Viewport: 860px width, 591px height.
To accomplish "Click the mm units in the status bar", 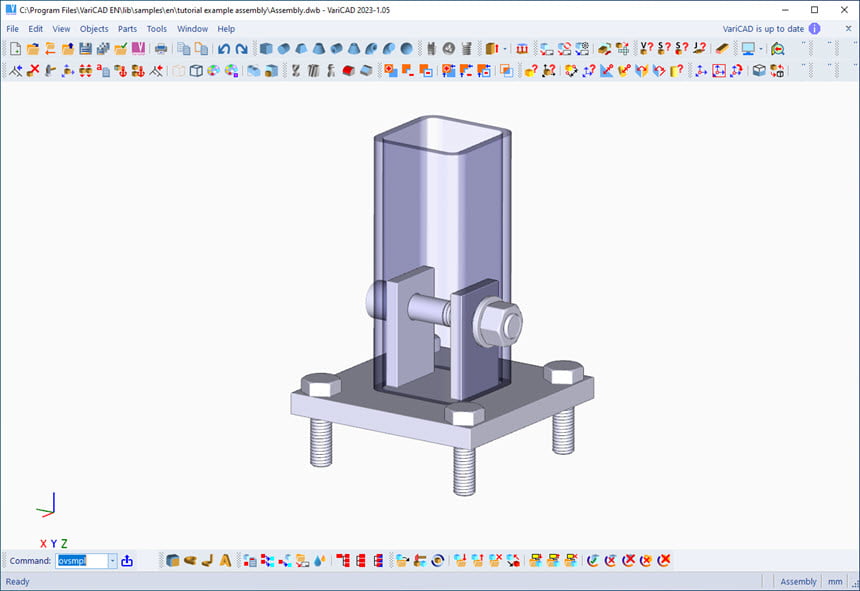I will [x=835, y=581].
